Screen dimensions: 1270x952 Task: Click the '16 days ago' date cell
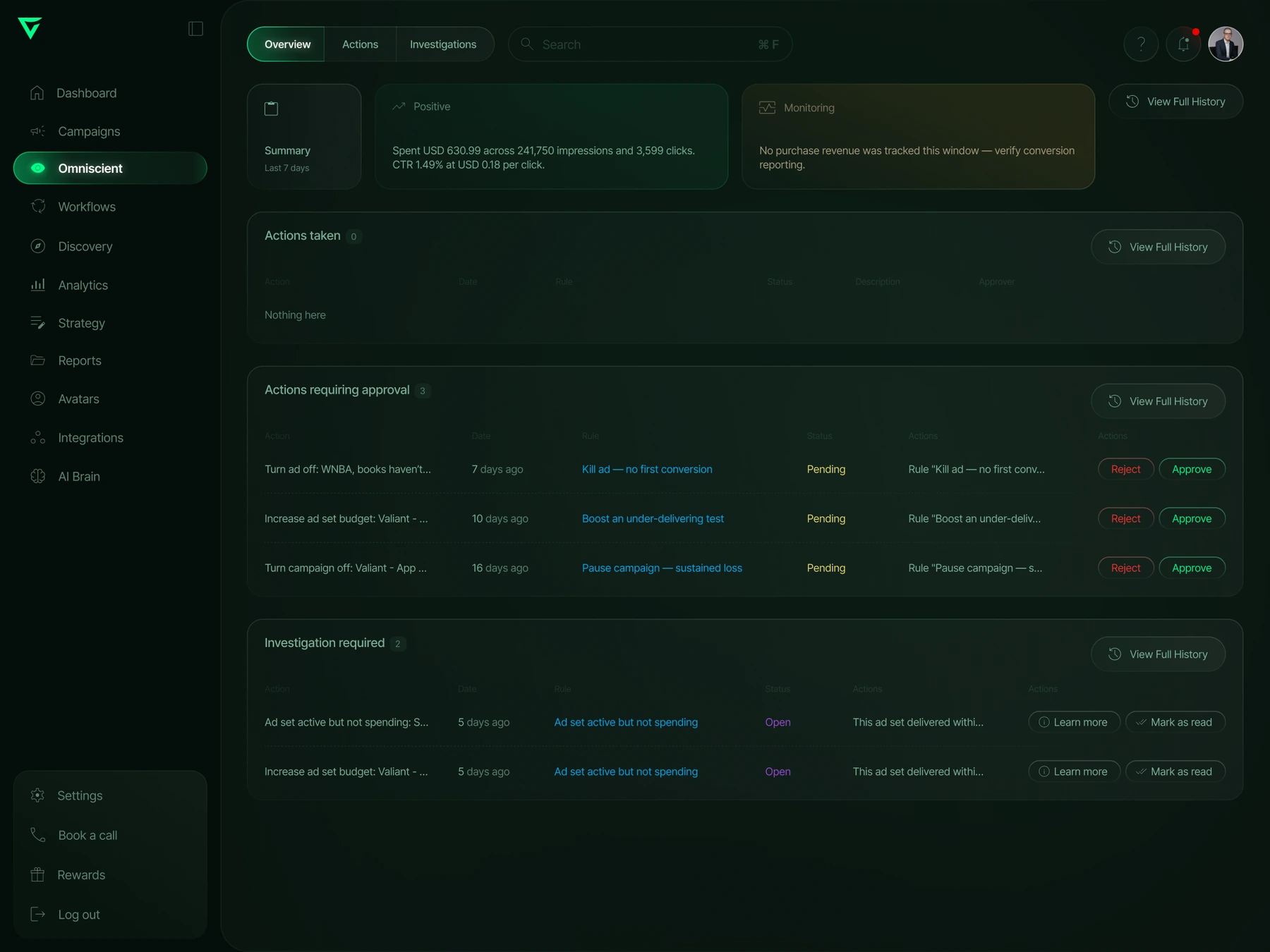[x=500, y=568]
